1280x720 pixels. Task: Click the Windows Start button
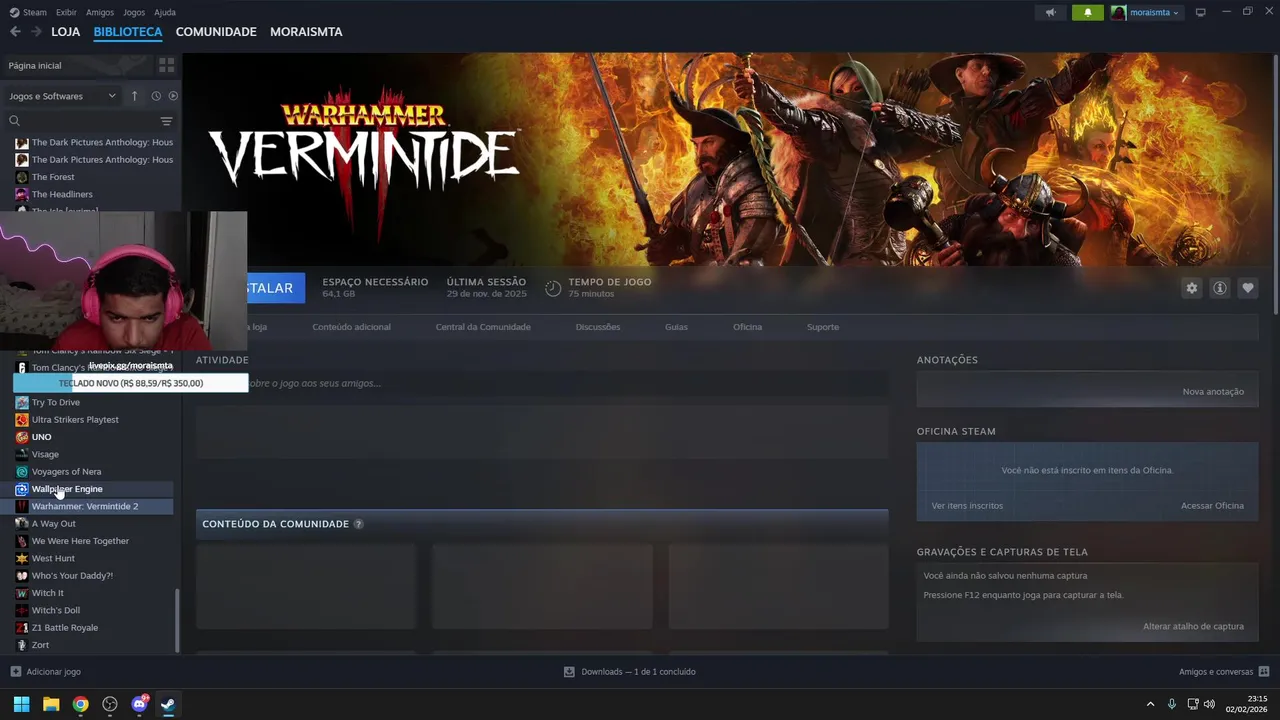21,704
